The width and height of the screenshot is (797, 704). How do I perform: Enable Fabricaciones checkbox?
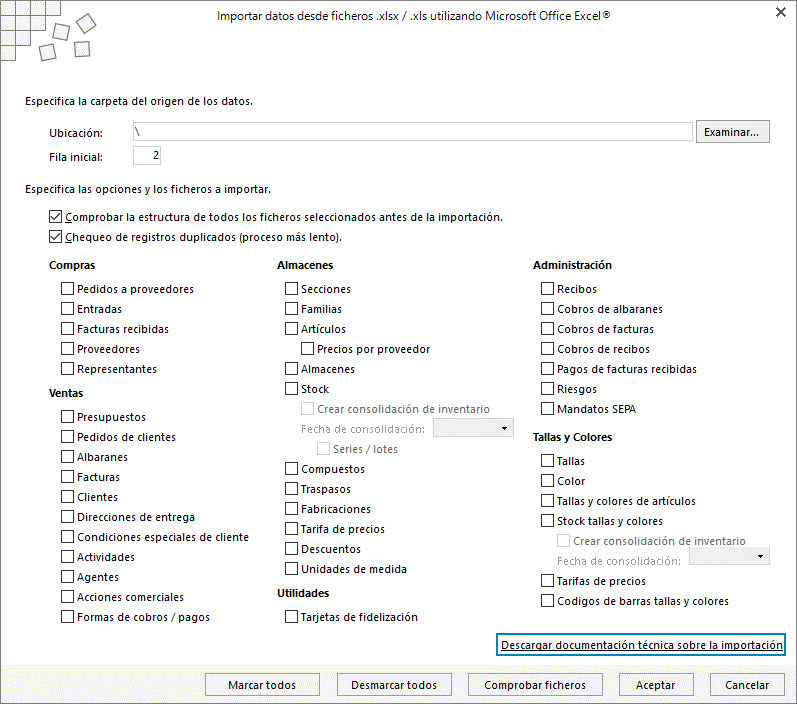tap(291, 509)
